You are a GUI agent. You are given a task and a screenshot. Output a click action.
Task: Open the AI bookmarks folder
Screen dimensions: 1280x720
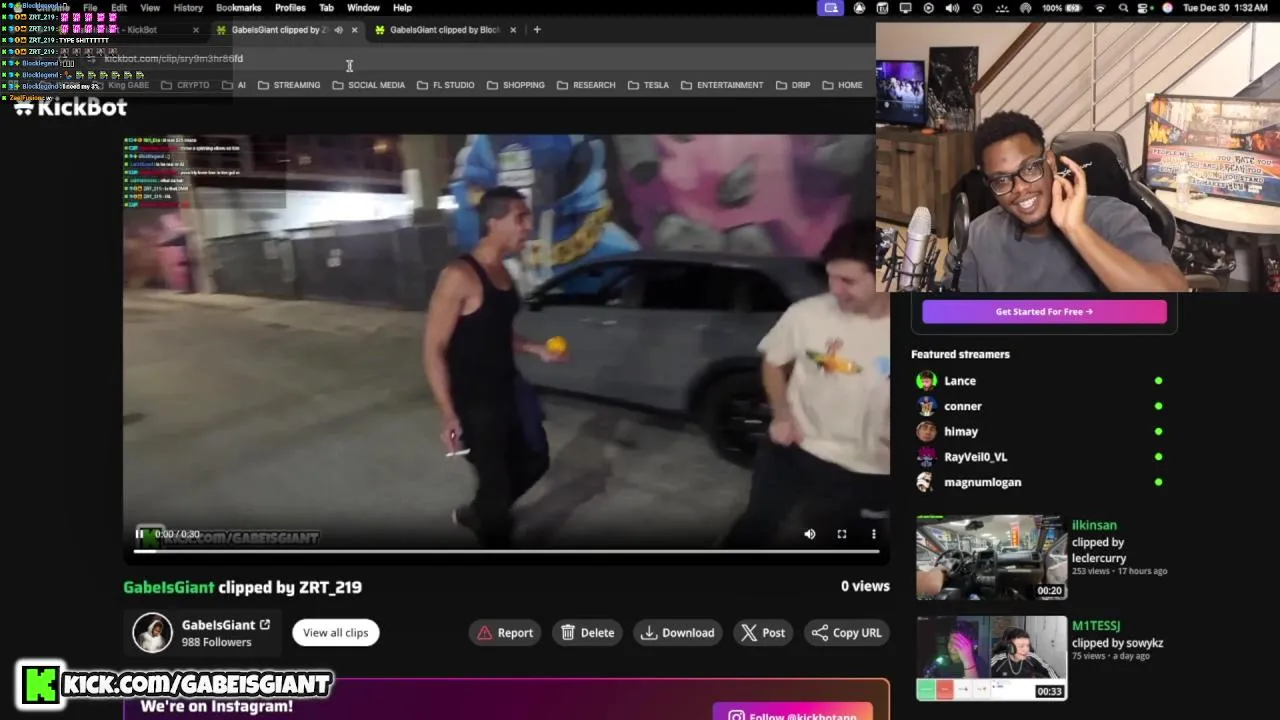pos(234,85)
